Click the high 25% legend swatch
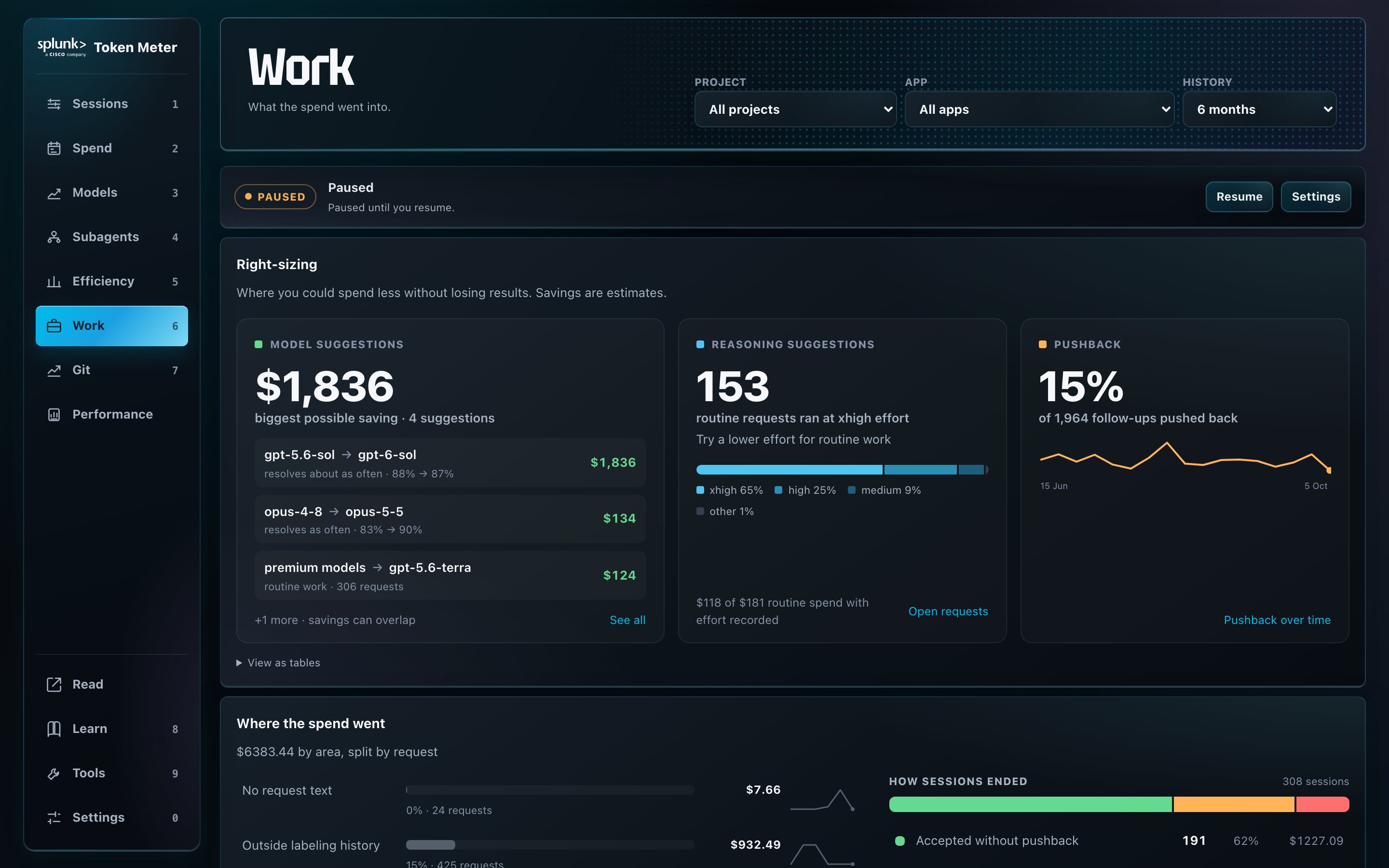This screenshot has width=1389, height=868. (x=779, y=490)
